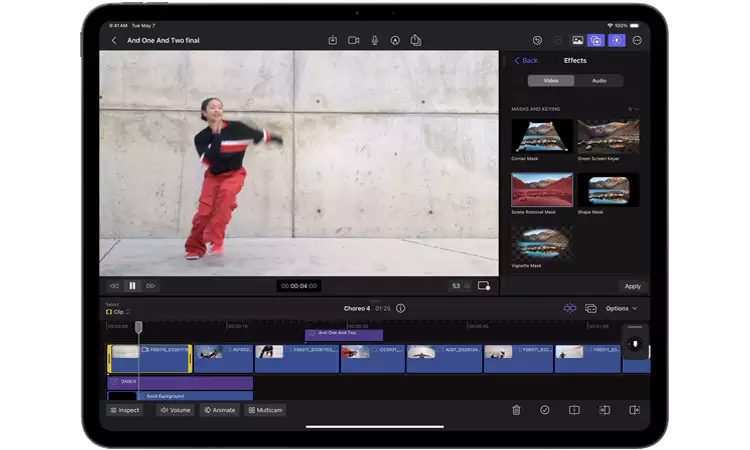This screenshot has width=750, height=450.
Task: Click the And One And Two final title
Action: pos(163,41)
